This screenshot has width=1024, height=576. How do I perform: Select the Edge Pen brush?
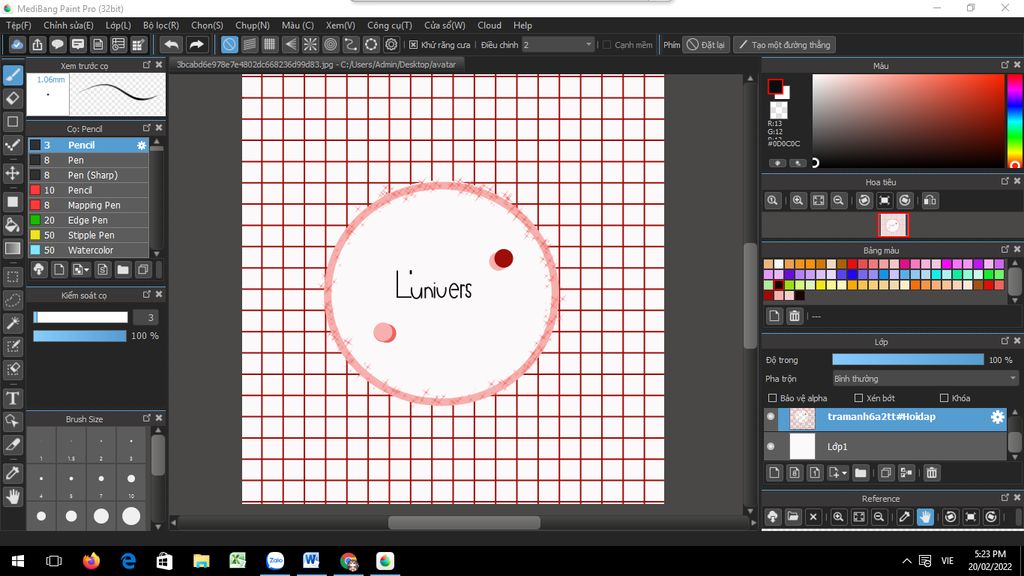89,220
